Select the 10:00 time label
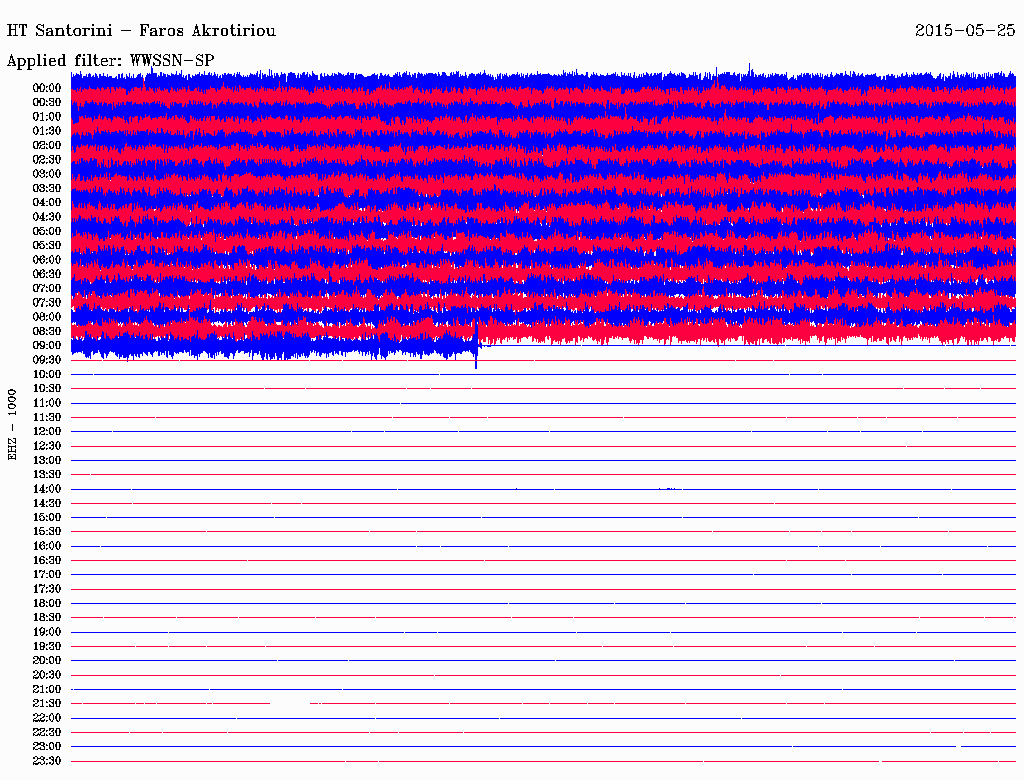 click(x=47, y=374)
